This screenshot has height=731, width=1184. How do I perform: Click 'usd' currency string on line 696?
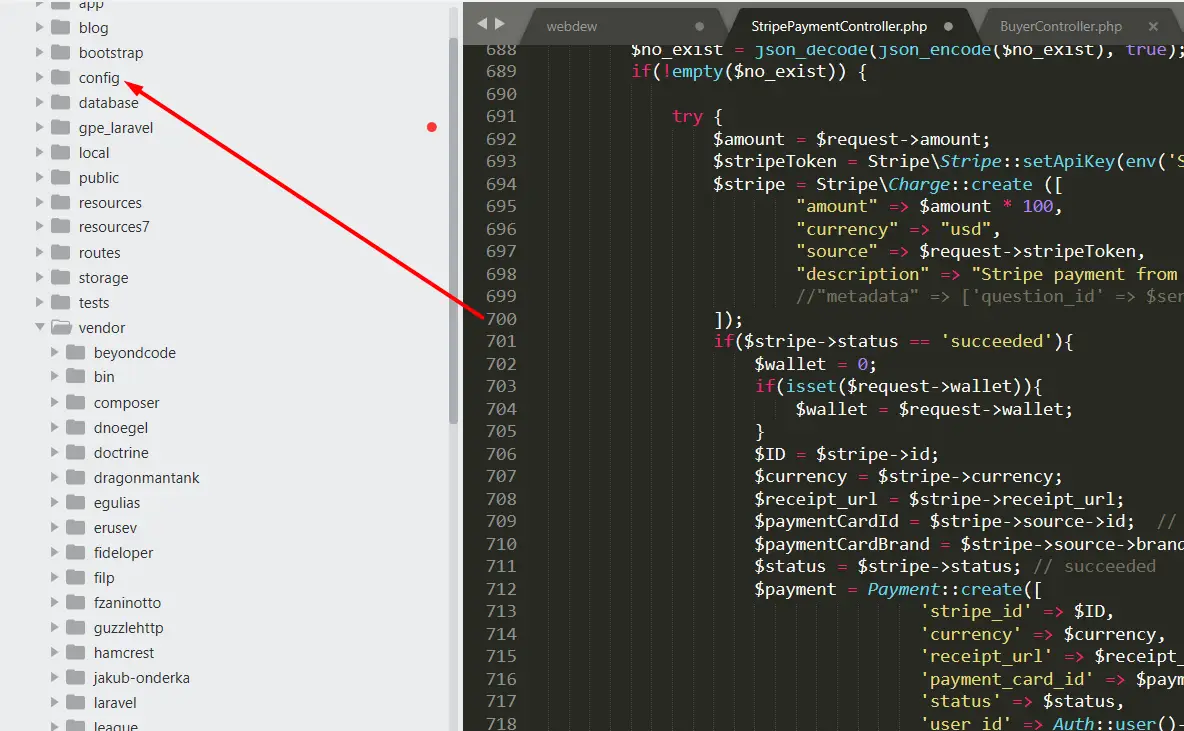[x=965, y=229]
